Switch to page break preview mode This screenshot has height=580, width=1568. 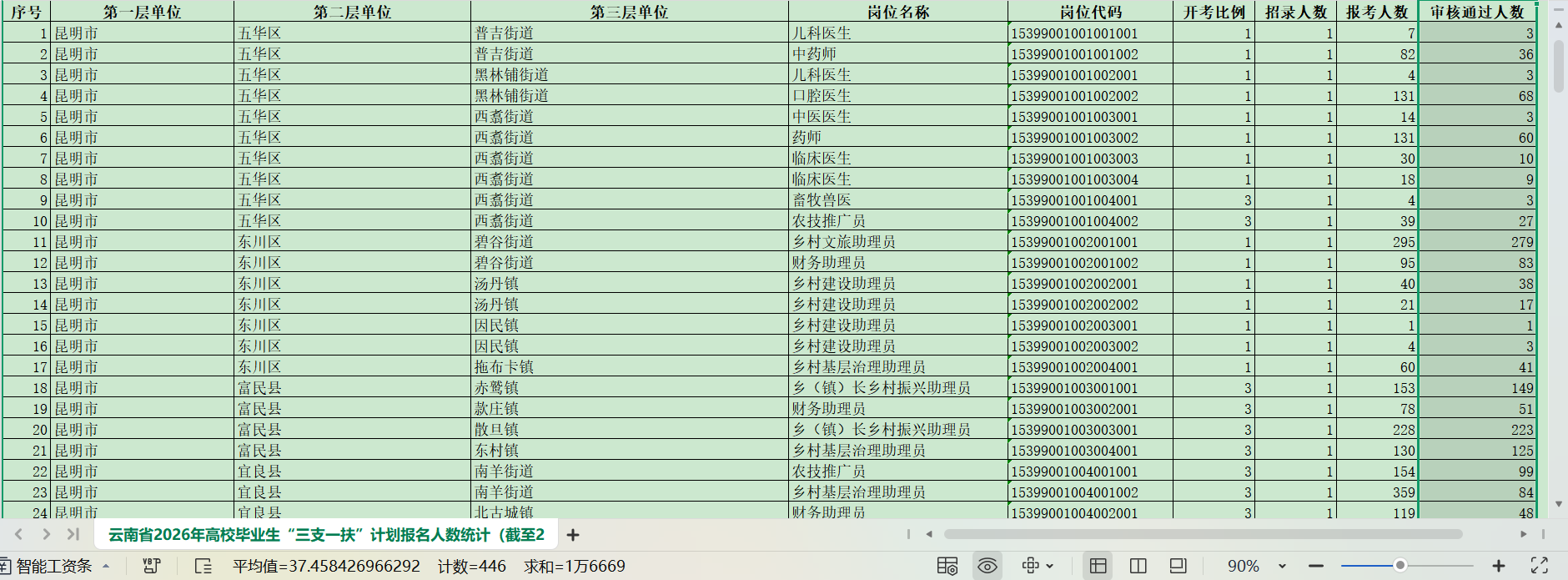click(x=1138, y=566)
